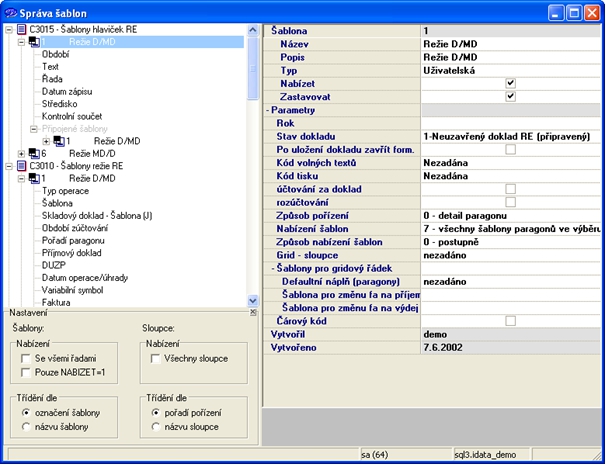Click the highlighted Režie D/MD template icon under C3015
The image size is (606, 465).
point(34,42)
